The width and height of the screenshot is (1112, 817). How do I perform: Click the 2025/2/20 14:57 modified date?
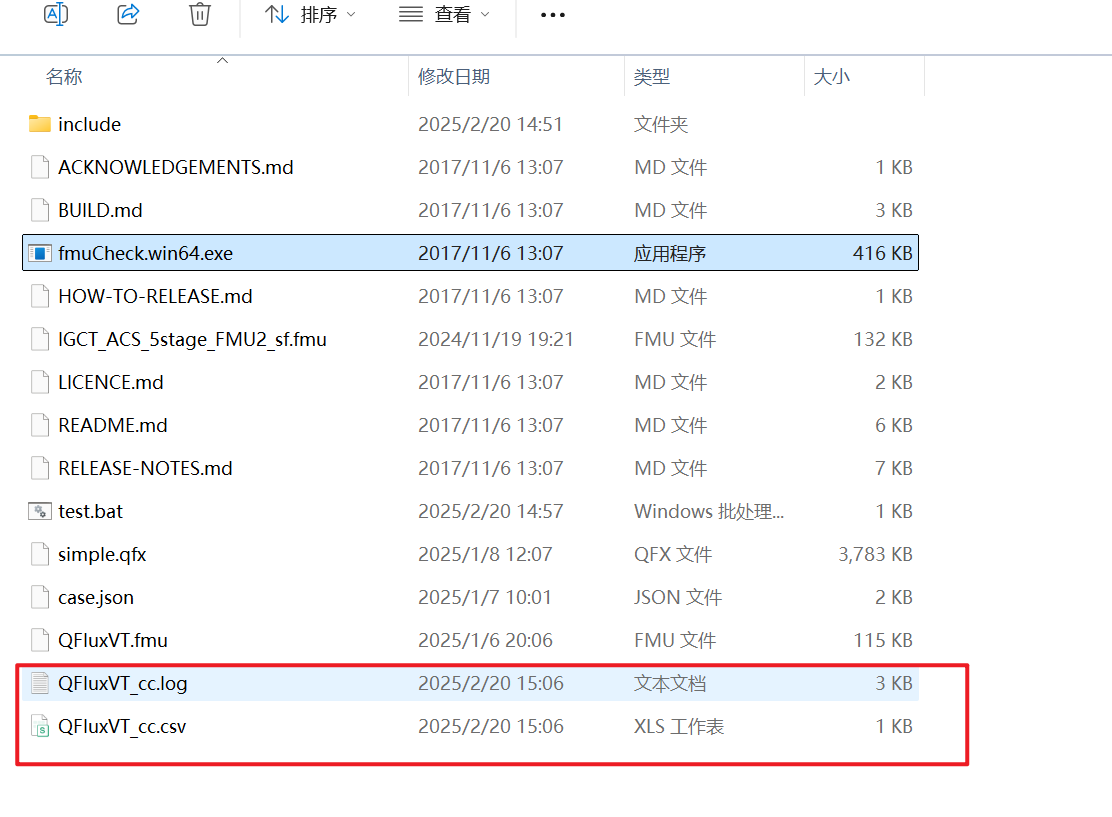click(490, 511)
